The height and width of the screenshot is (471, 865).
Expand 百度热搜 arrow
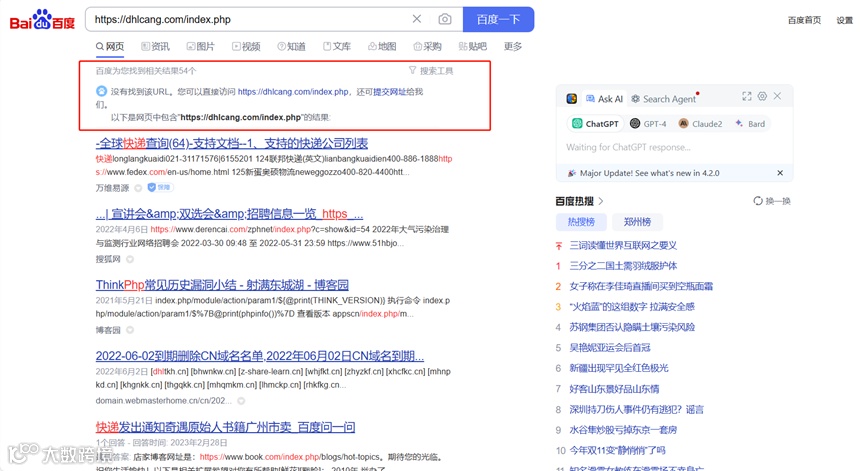(x=601, y=201)
